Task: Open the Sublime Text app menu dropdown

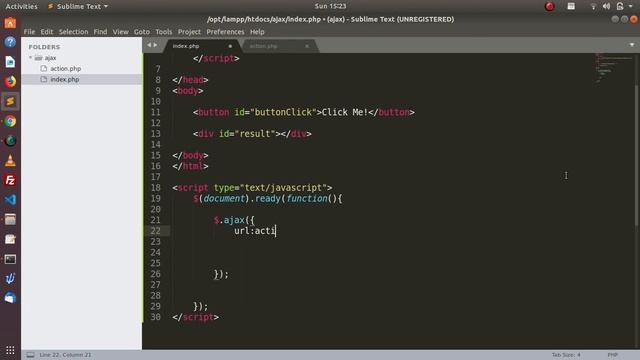Action: click(x=78, y=6)
